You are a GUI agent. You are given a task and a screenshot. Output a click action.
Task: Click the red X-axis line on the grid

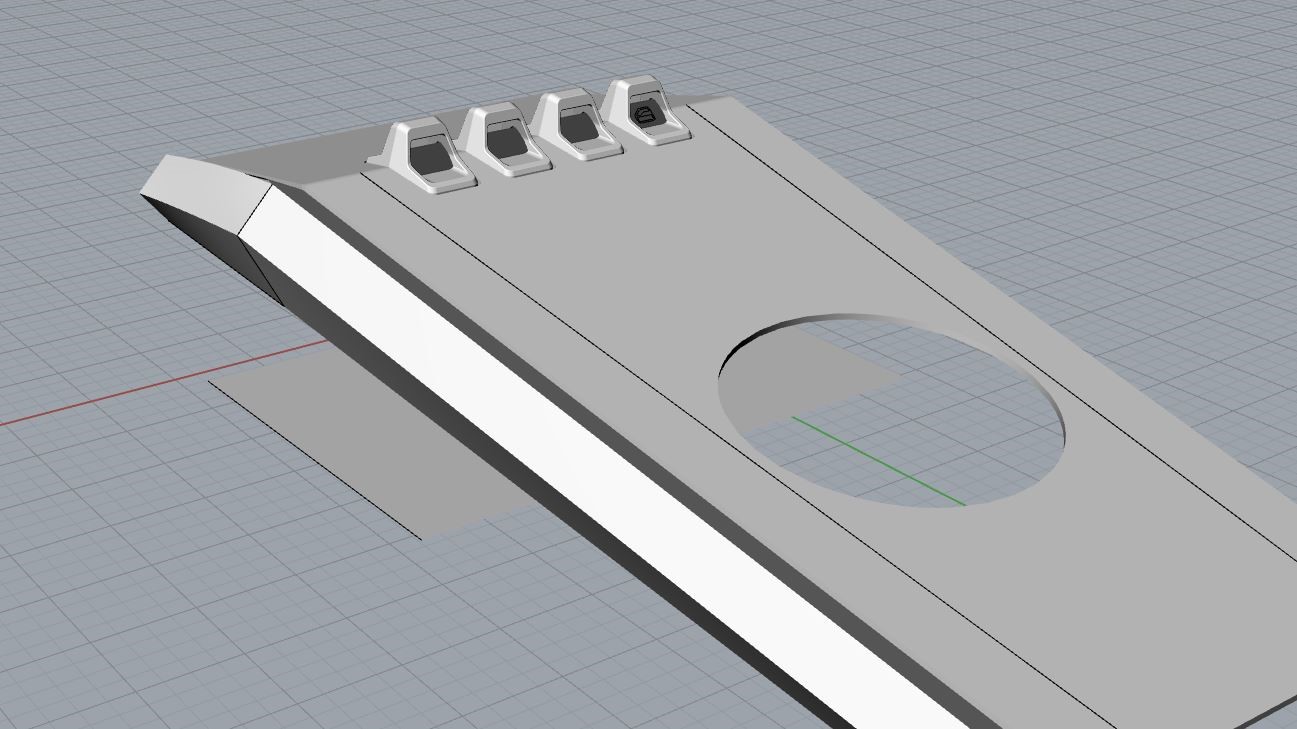click(x=150, y=390)
